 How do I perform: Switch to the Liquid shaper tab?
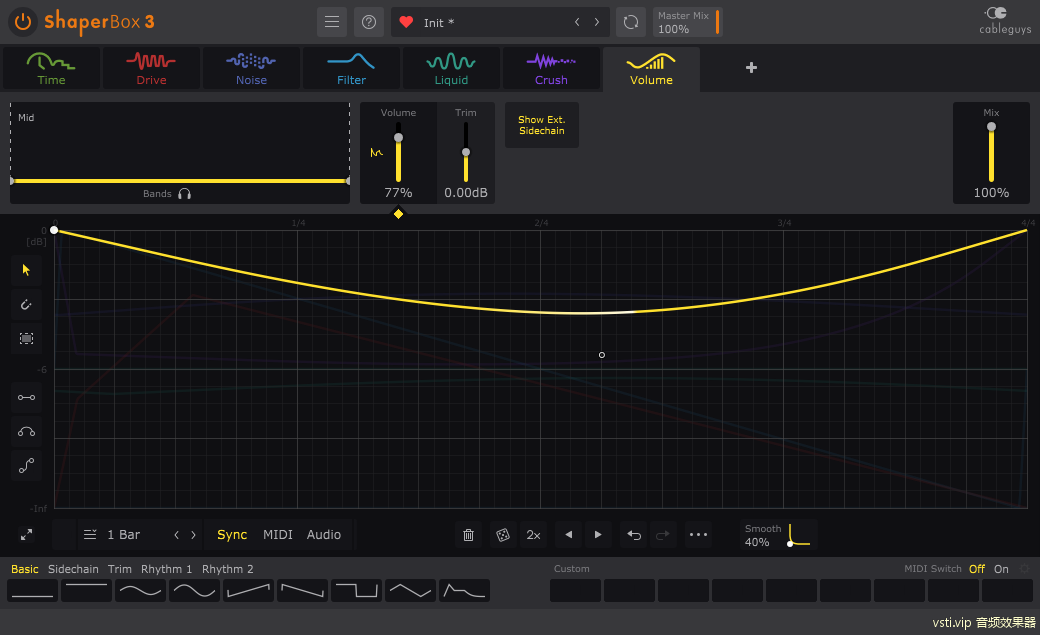[451, 68]
